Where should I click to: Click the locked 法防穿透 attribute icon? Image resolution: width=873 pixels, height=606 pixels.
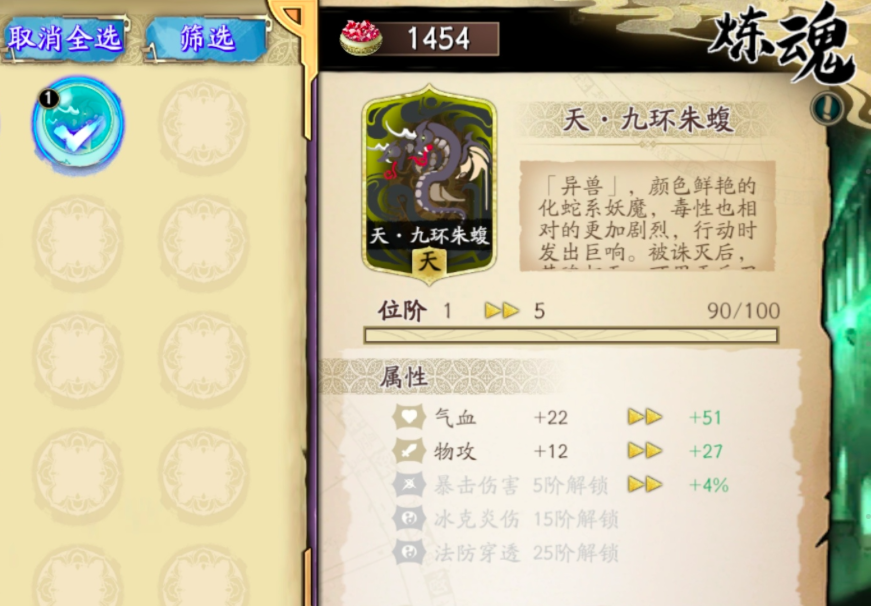click(409, 553)
